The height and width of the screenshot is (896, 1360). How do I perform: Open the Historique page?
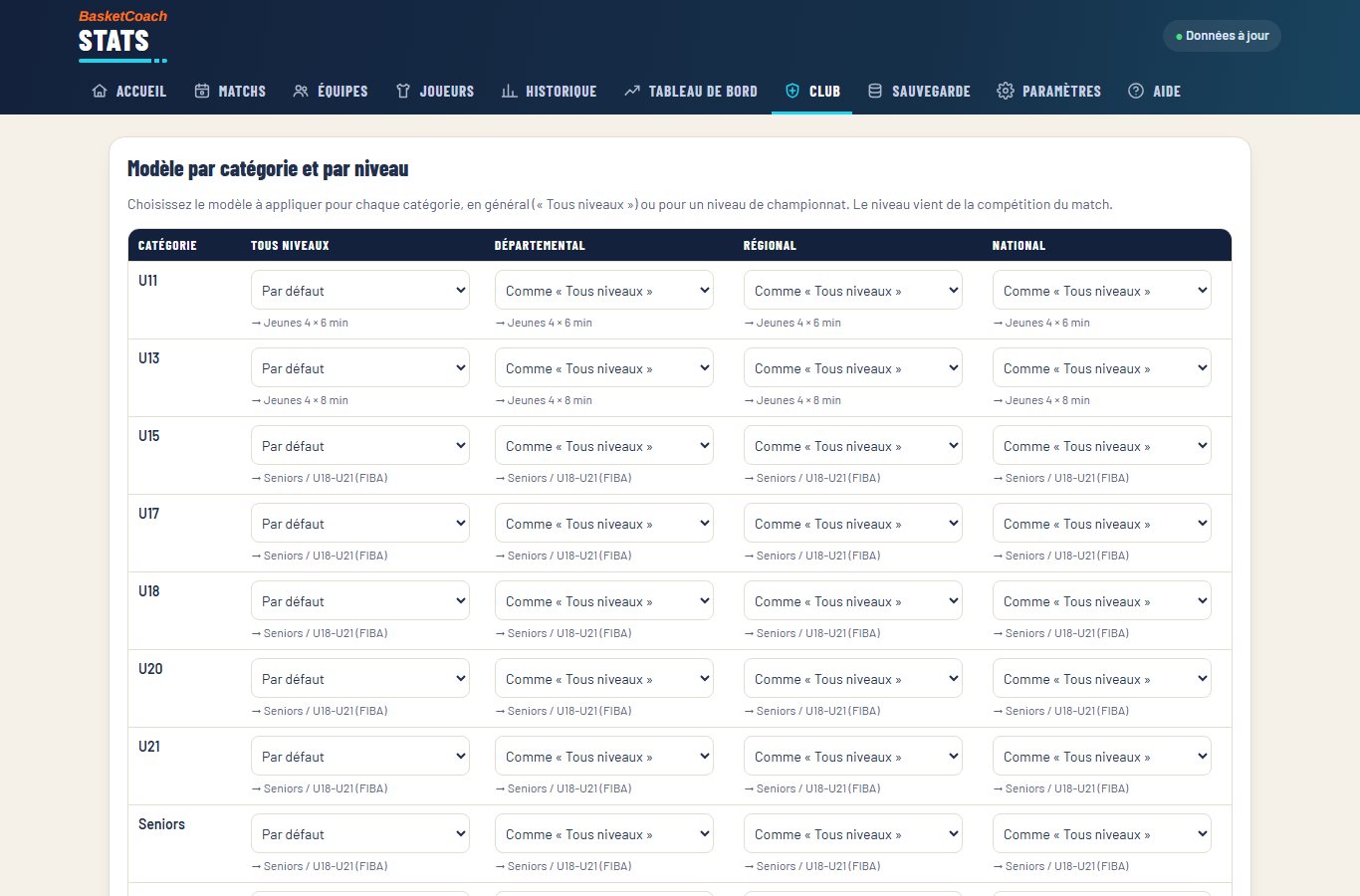coord(550,91)
